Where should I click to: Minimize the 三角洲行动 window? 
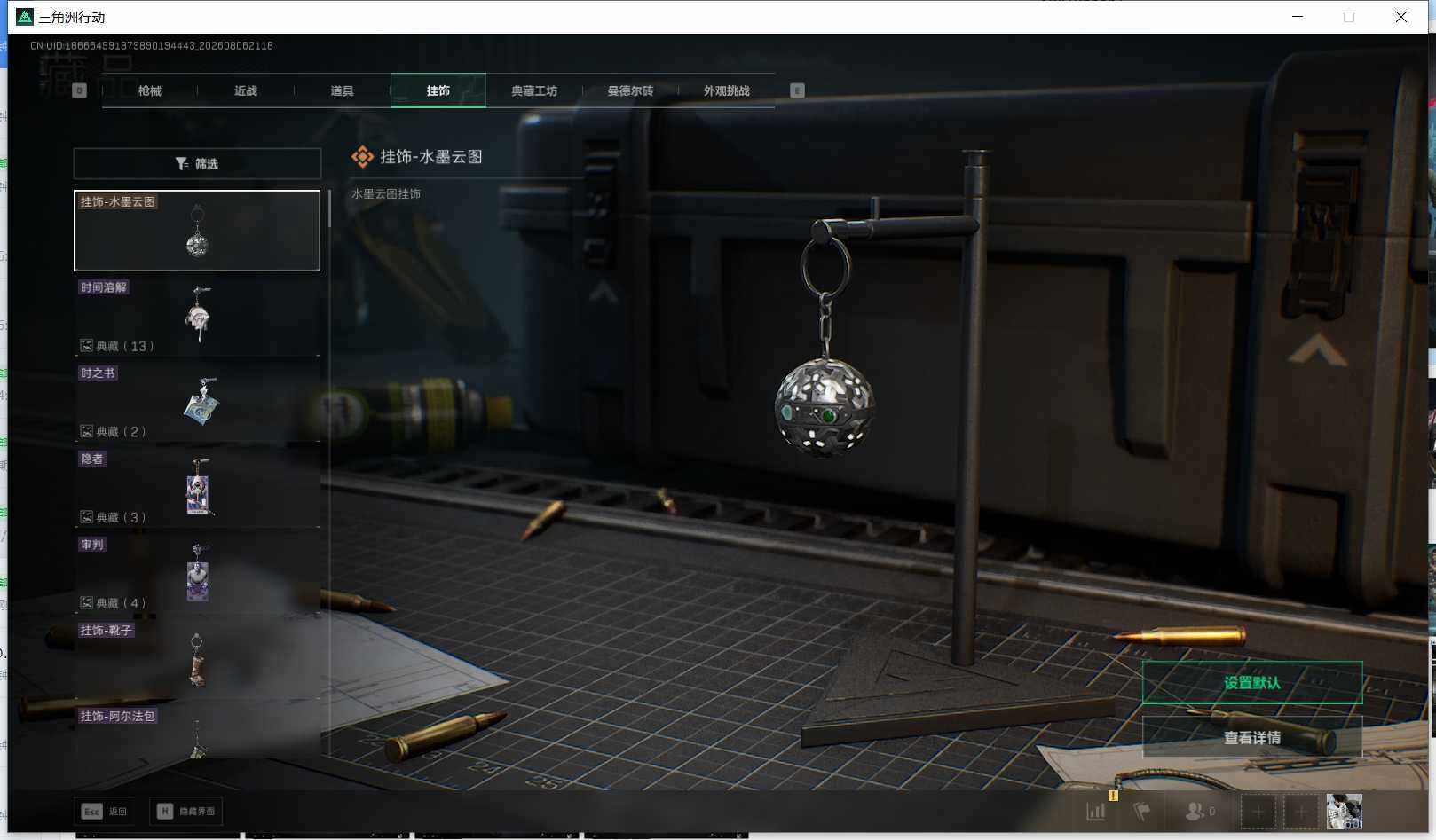tap(1298, 17)
